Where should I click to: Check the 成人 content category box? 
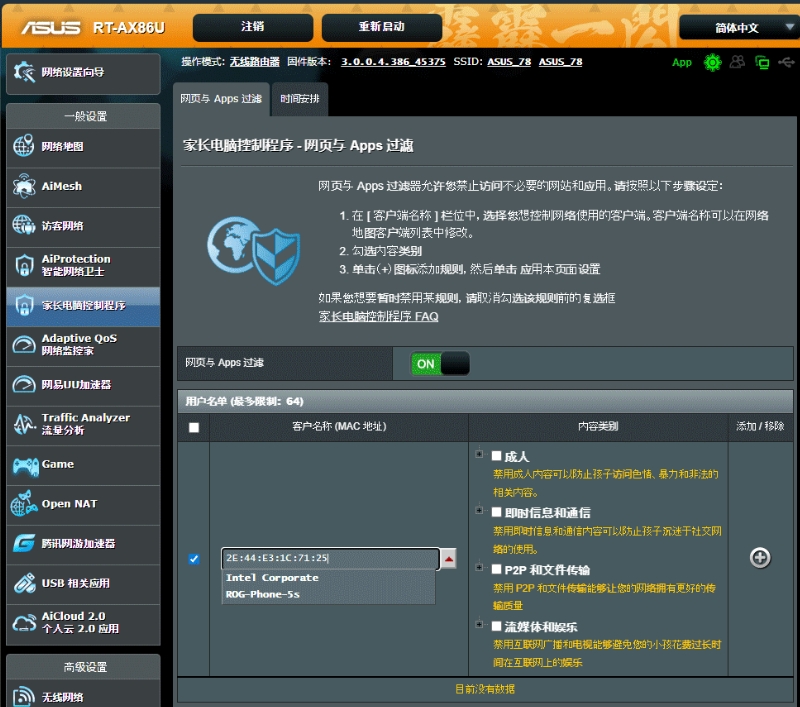point(496,456)
